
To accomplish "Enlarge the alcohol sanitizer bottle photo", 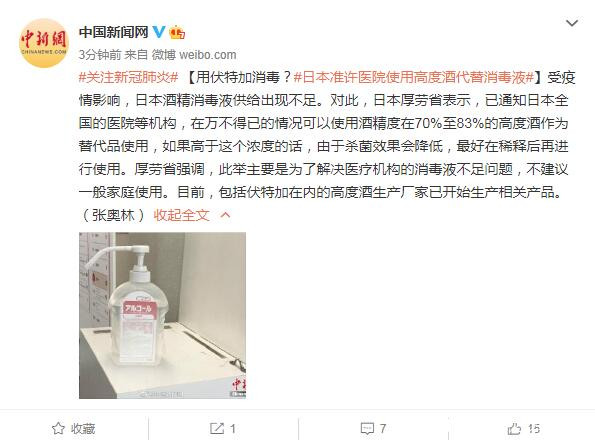I will click(162, 315).
